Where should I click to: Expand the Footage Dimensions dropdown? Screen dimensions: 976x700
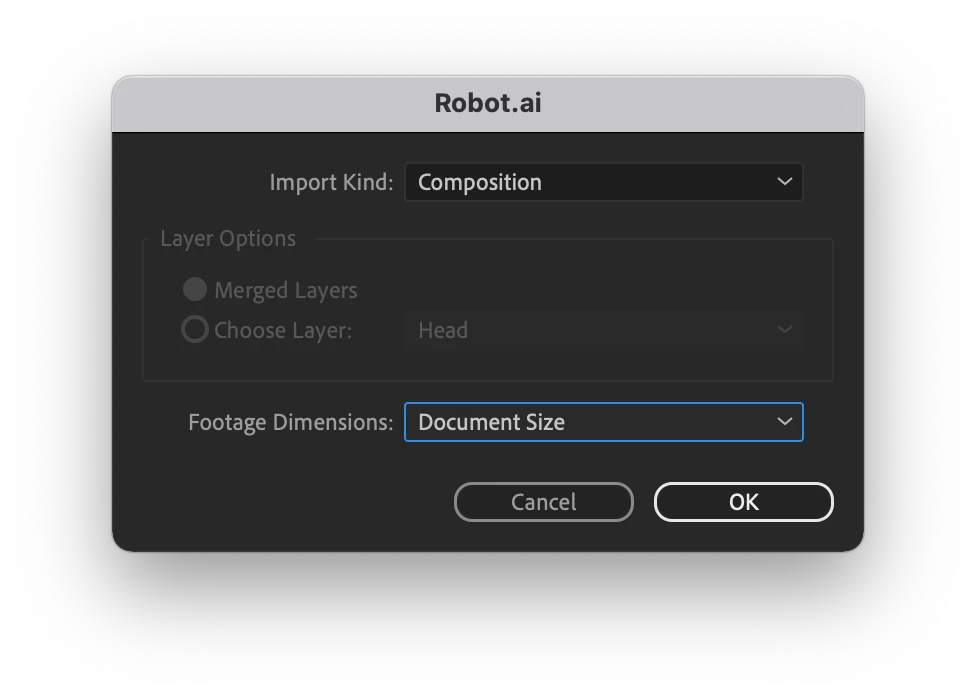click(603, 422)
